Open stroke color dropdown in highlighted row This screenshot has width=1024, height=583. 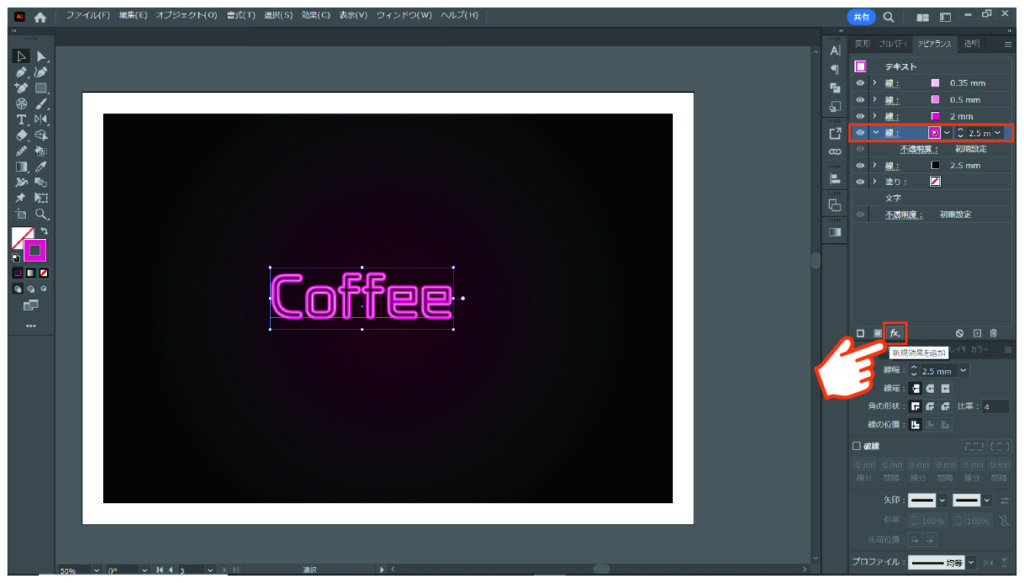pyautogui.click(x=947, y=133)
